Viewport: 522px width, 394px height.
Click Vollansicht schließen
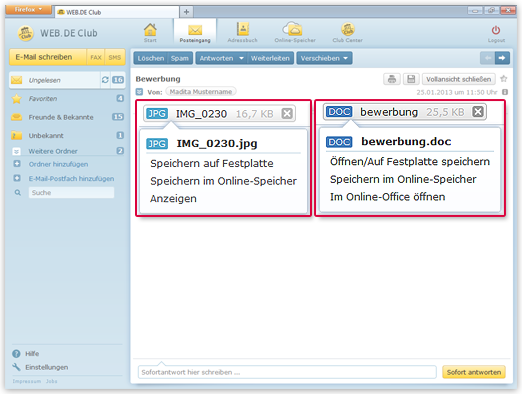[458, 79]
